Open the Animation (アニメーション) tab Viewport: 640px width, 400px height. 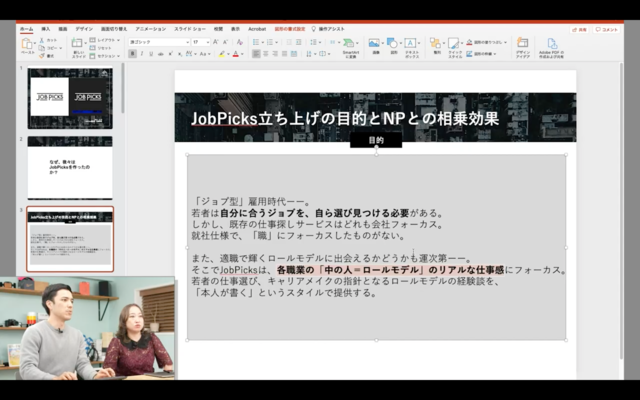coord(150,29)
